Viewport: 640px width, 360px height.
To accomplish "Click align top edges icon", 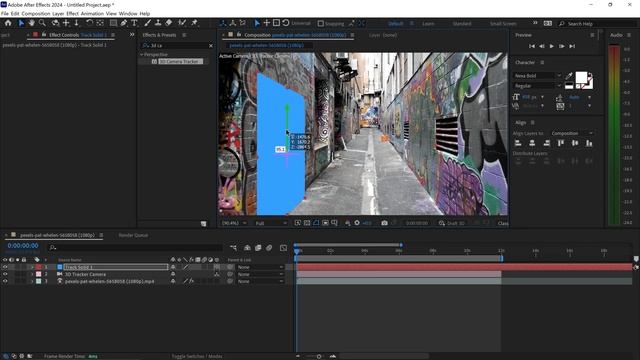I will point(561,143).
